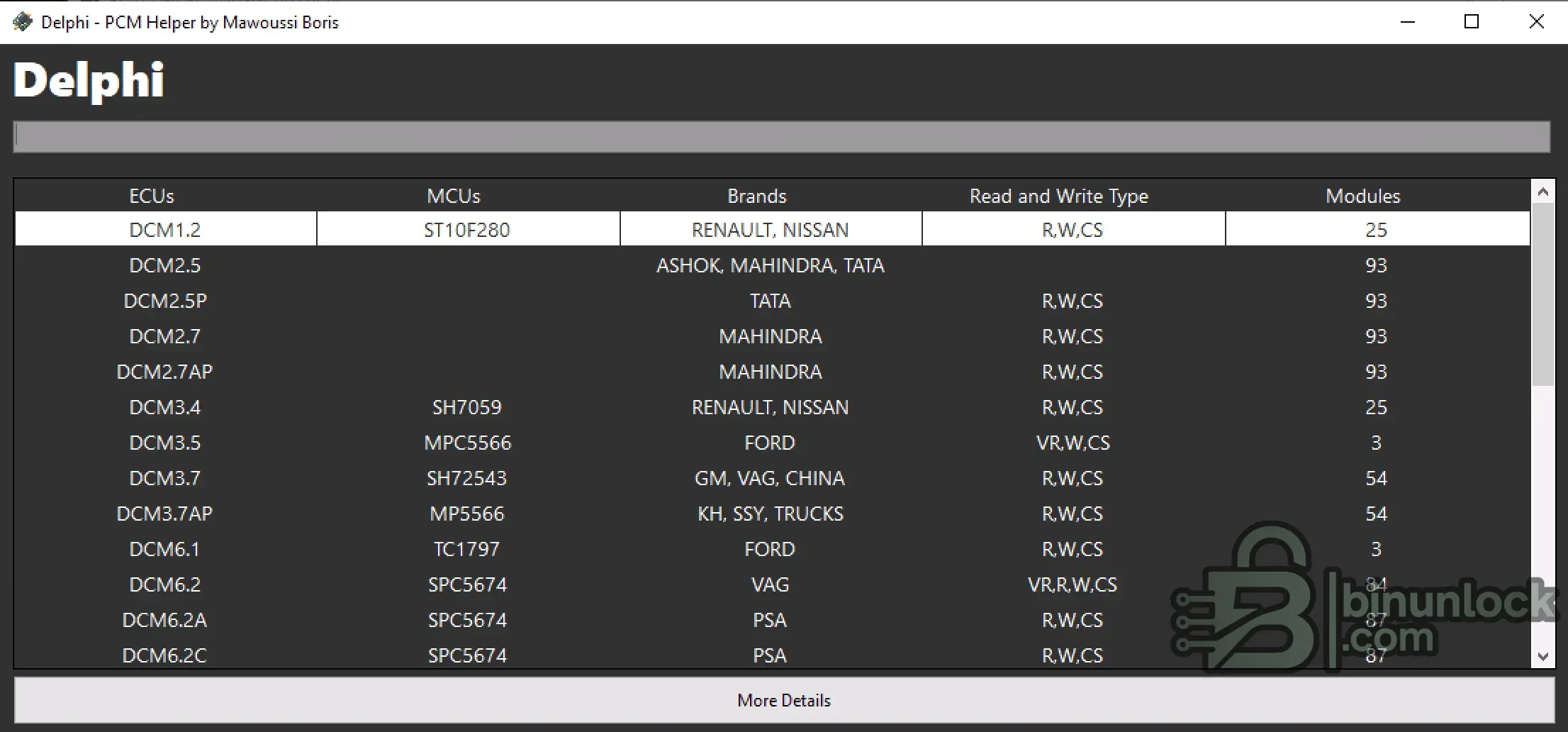
Task: Select the DCM6.2A ECU row
Action: [x=772, y=620]
